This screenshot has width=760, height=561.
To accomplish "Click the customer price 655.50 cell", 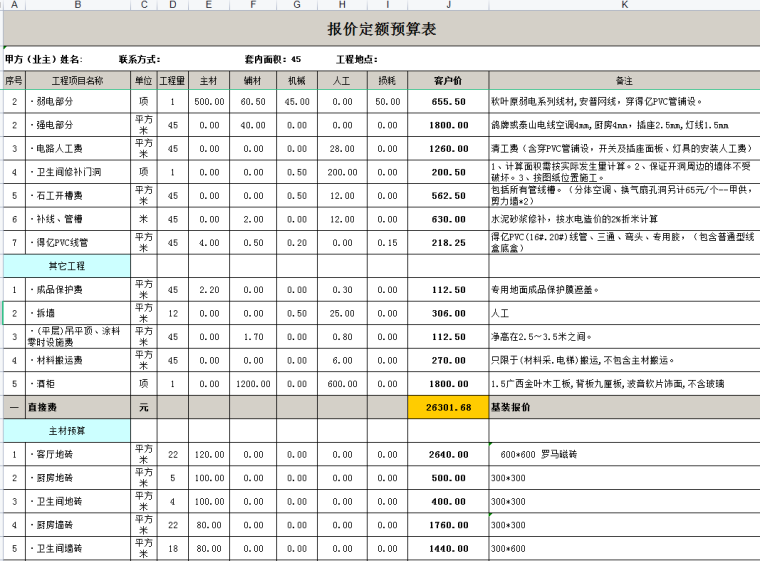I will [448, 101].
